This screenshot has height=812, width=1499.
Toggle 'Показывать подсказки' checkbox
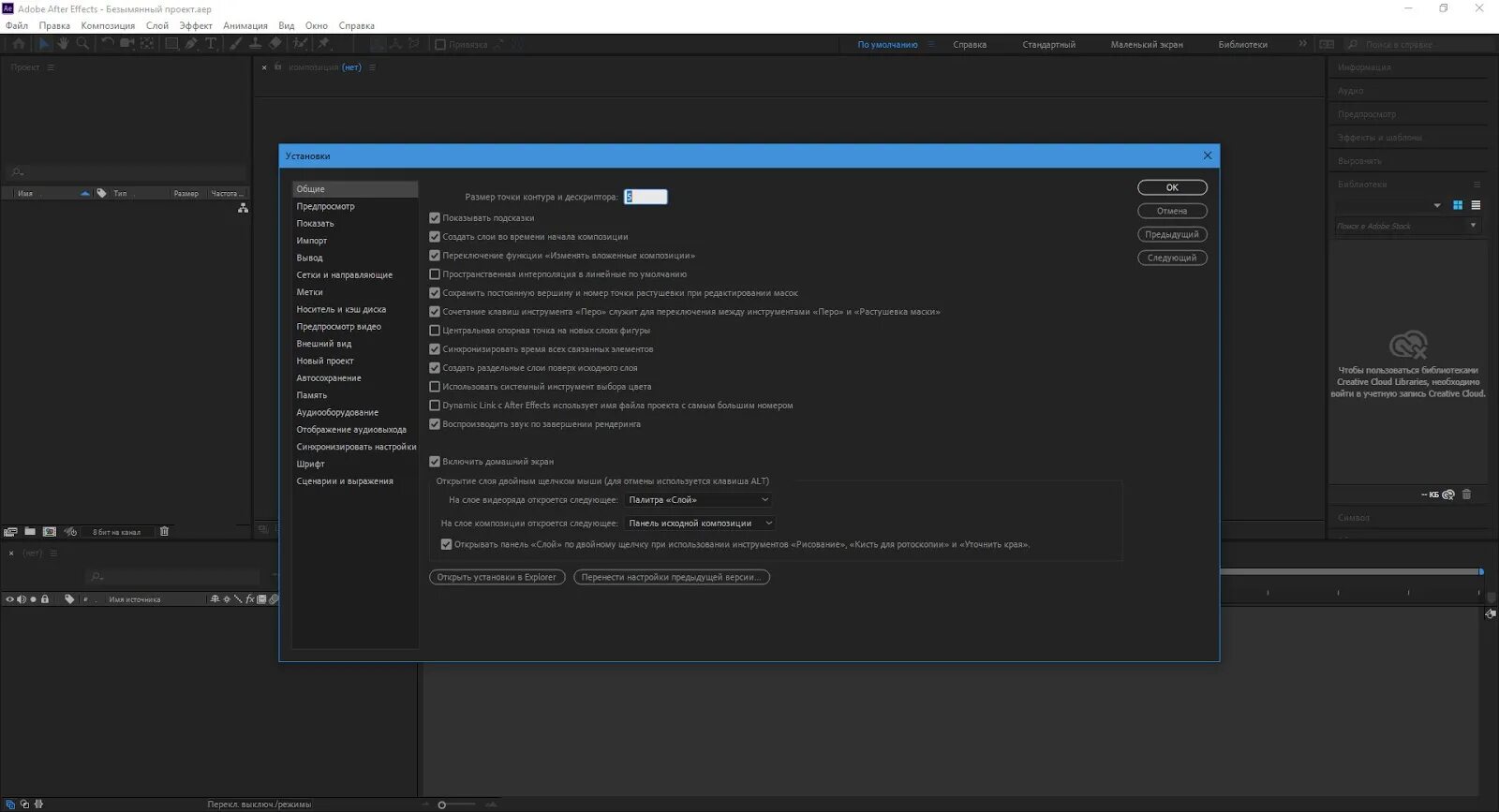pyautogui.click(x=435, y=218)
